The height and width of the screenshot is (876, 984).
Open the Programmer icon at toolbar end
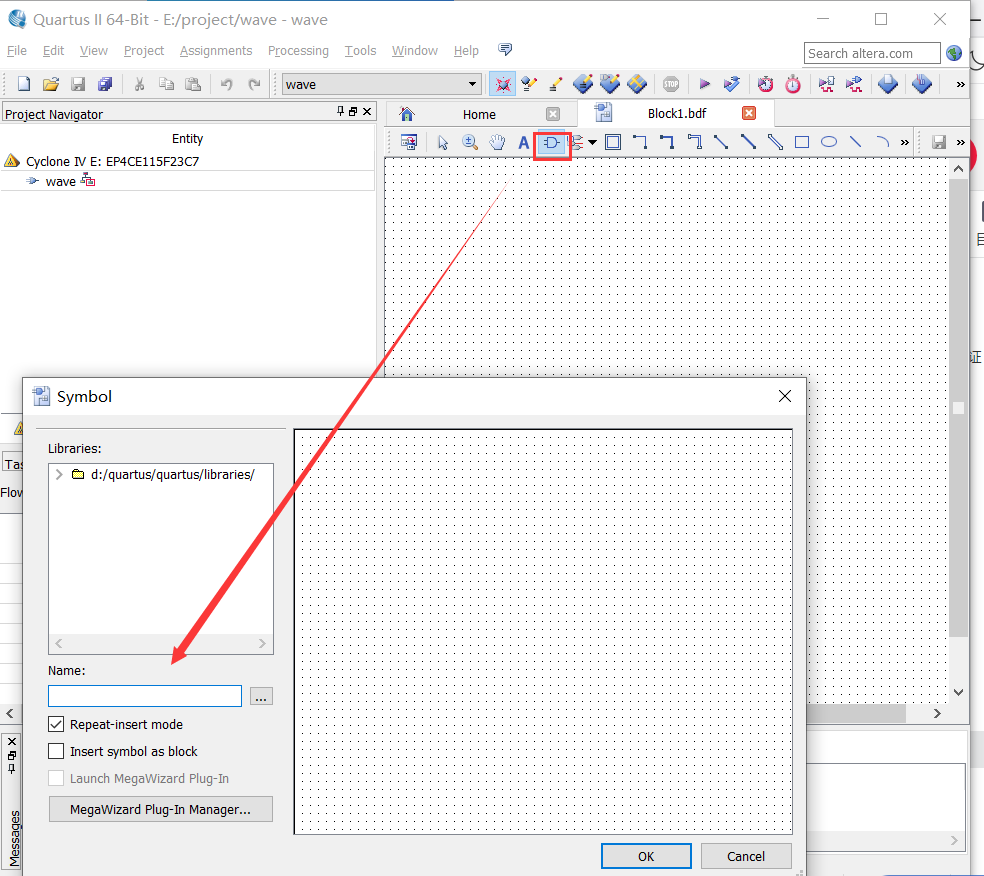922,84
